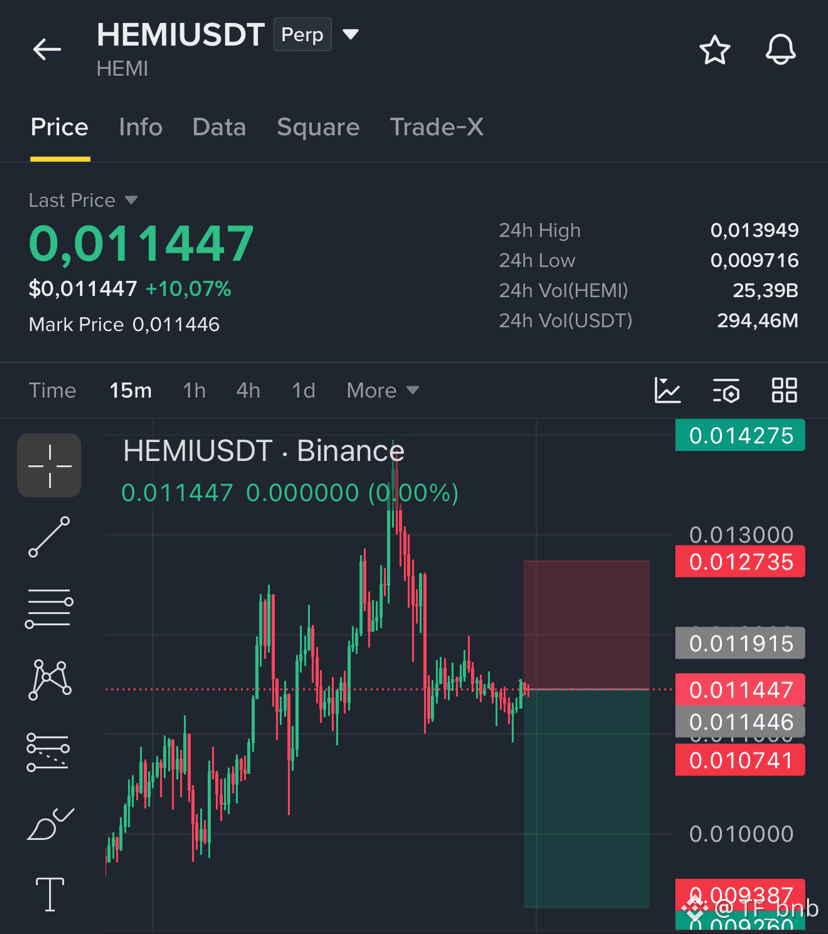This screenshot has height=934, width=828.
Task: Select the brush drawing tool
Action: pyautogui.click(x=50, y=824)
